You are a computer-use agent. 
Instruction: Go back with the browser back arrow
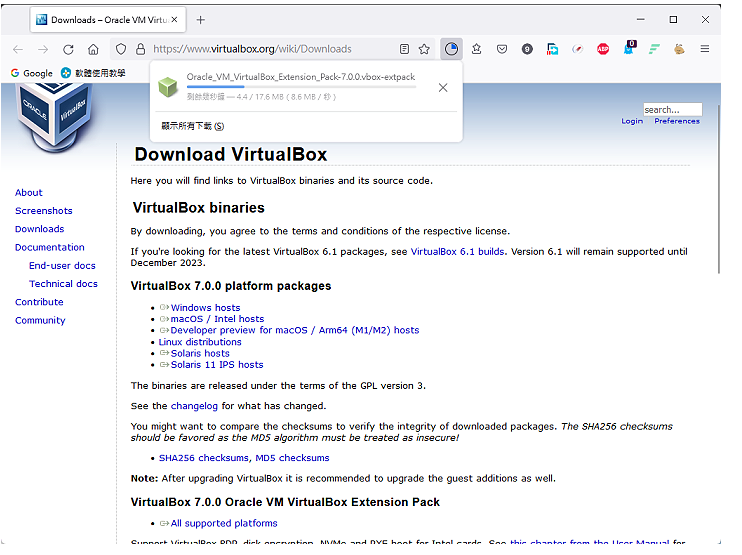[x=18, y=49]
